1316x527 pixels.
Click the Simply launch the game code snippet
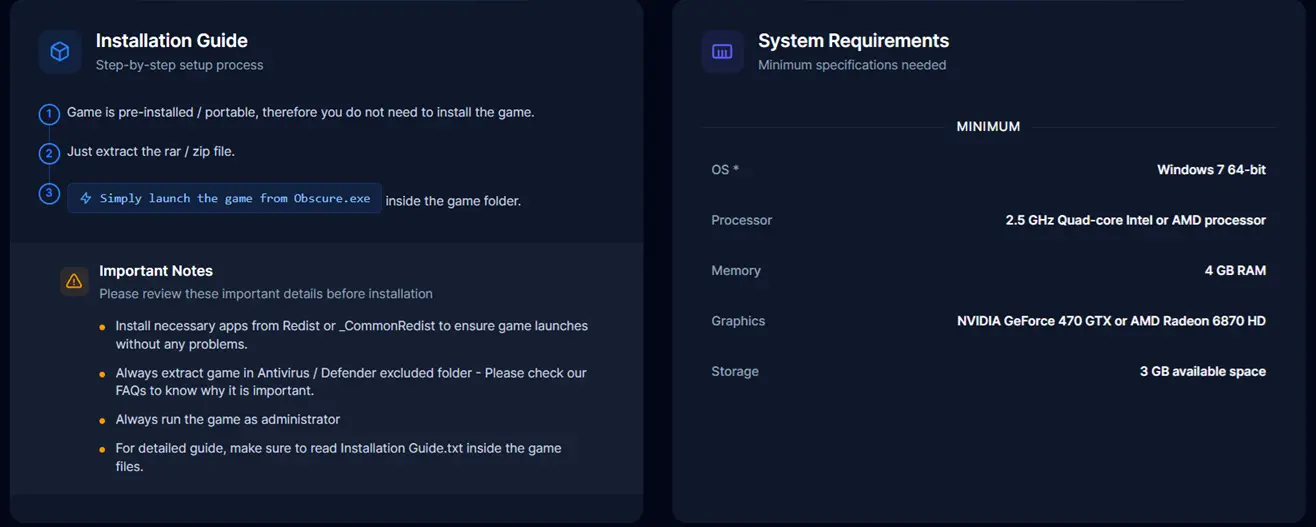(x=224, y=198)
